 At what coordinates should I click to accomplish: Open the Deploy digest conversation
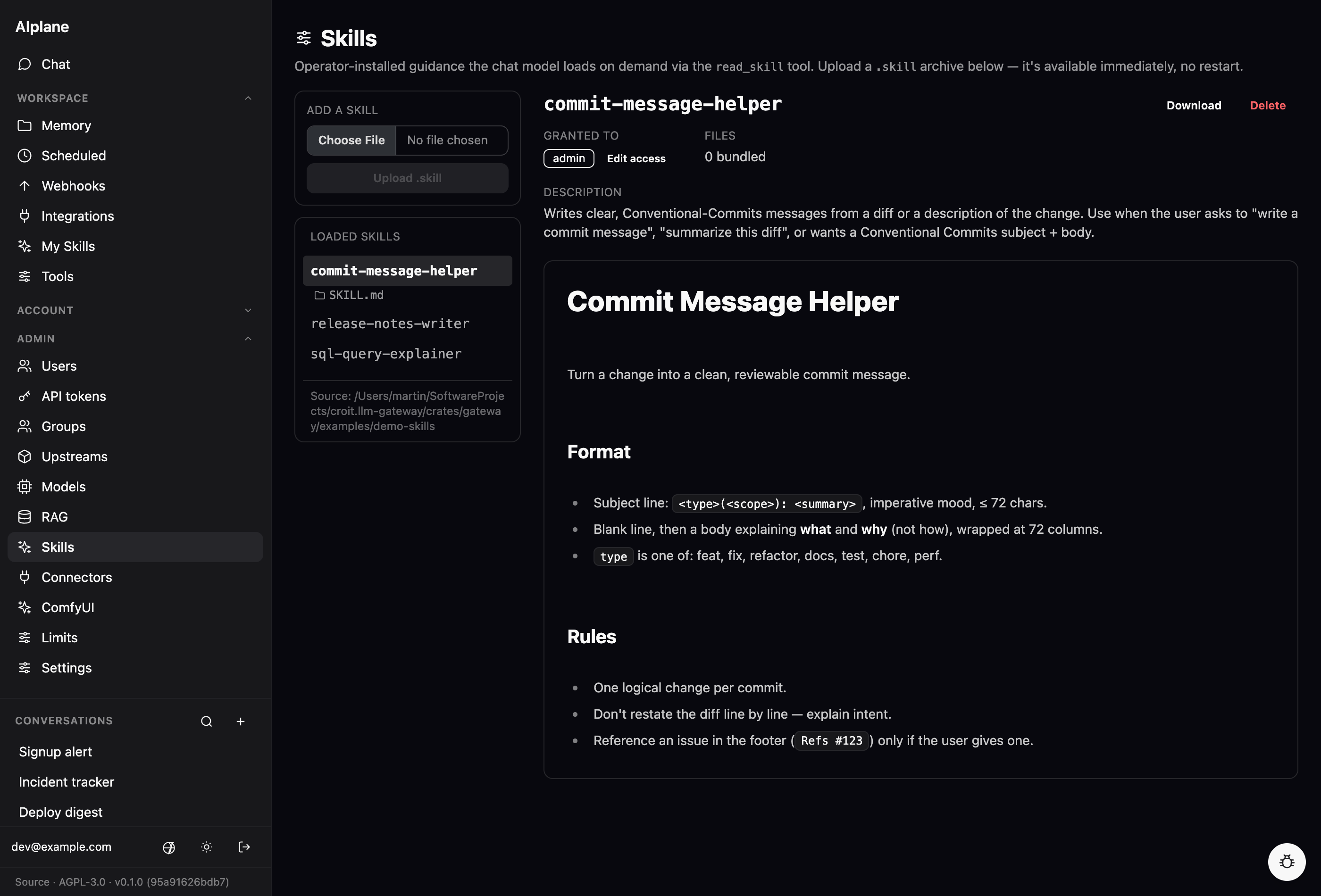[x=135, y=812]
